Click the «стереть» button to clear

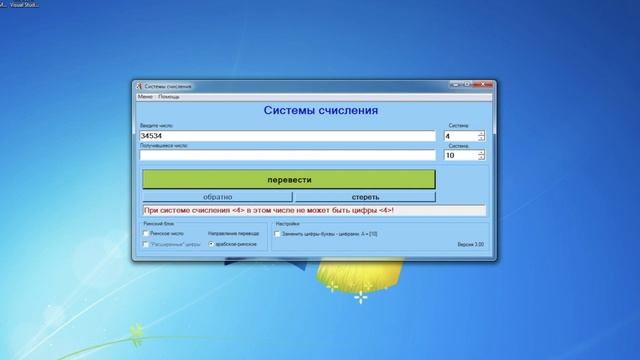pyautogui.click(x=365, y=197)
